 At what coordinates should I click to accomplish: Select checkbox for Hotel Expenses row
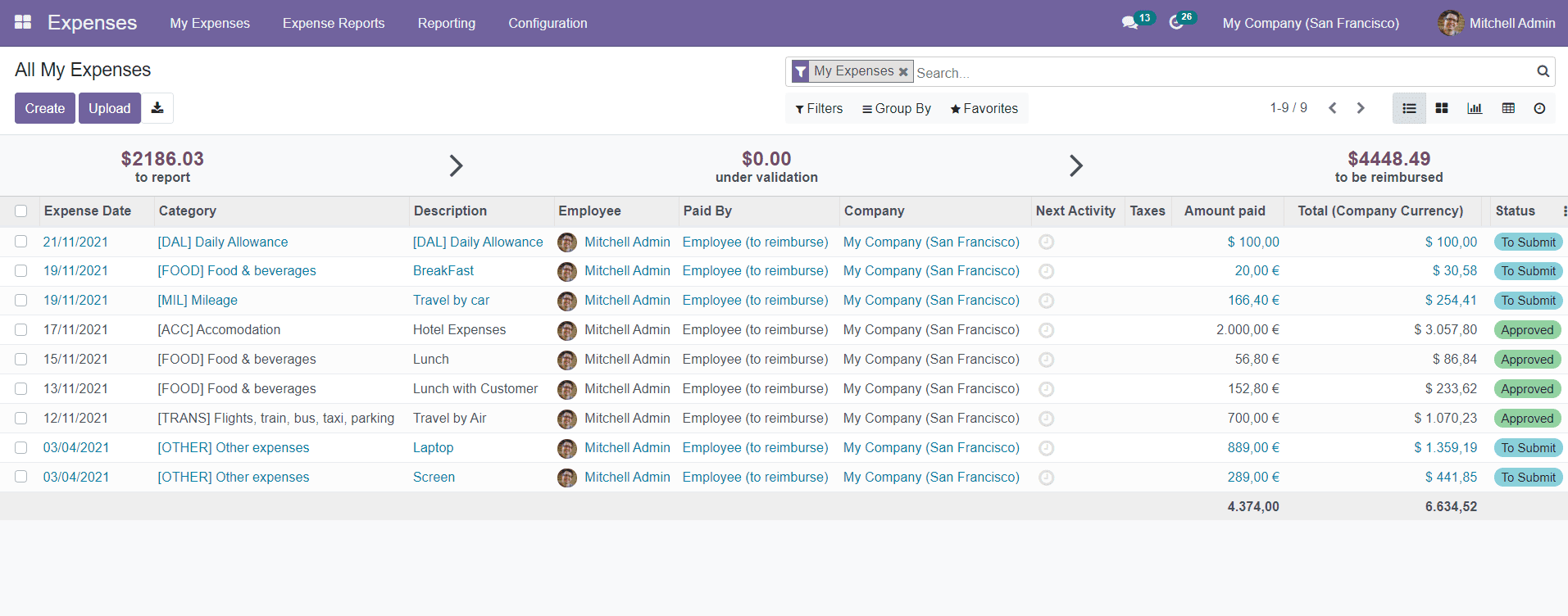click(x=21, y=330)
